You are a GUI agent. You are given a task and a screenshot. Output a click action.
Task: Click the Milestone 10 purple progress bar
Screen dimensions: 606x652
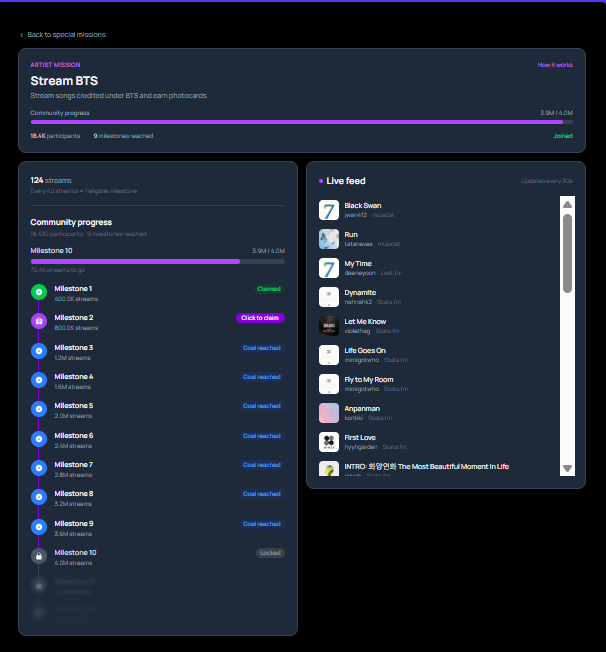pos(135,261)
